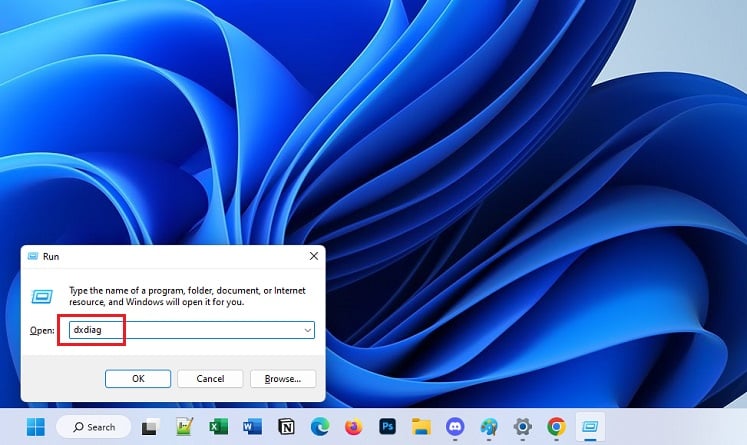Click the taskbar Search box
This screenshot has height=445, width=747.
point(93,426)
